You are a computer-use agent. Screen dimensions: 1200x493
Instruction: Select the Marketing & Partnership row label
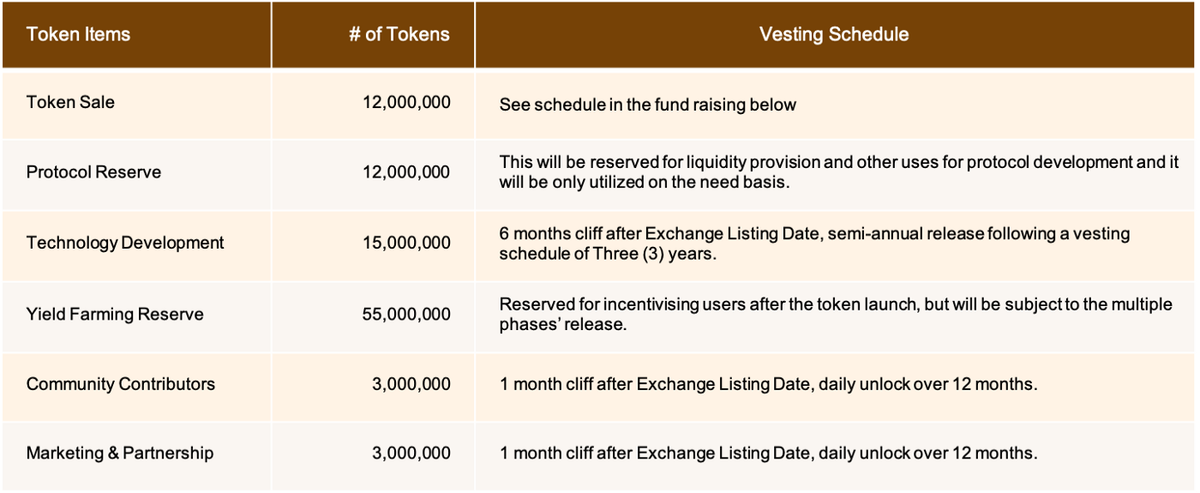(x=120, y=453)
